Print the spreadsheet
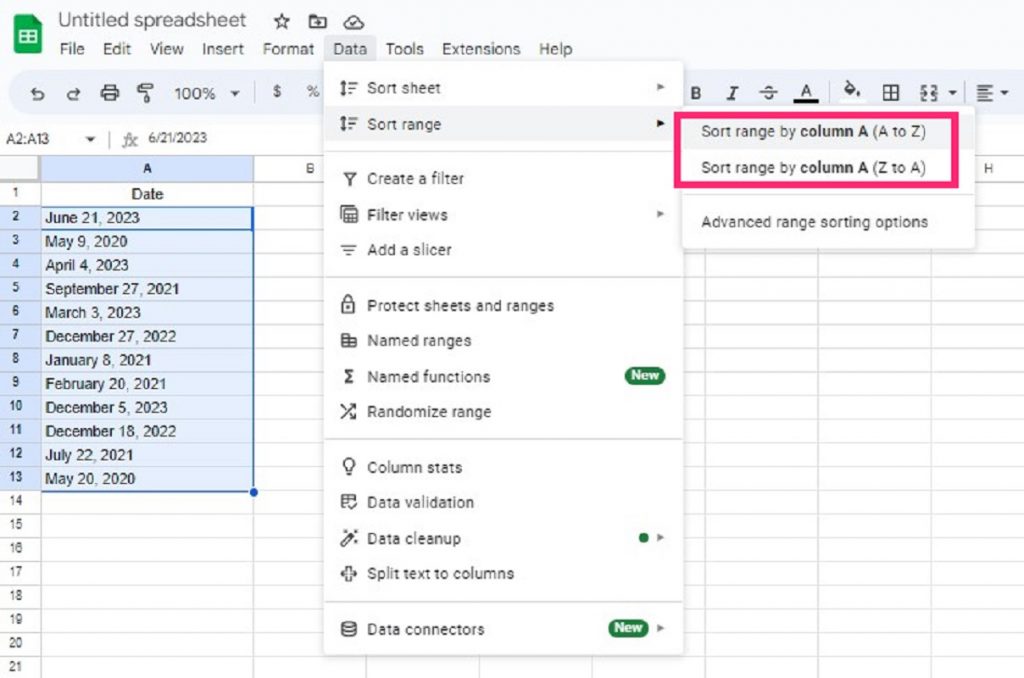 click(109, 93)
